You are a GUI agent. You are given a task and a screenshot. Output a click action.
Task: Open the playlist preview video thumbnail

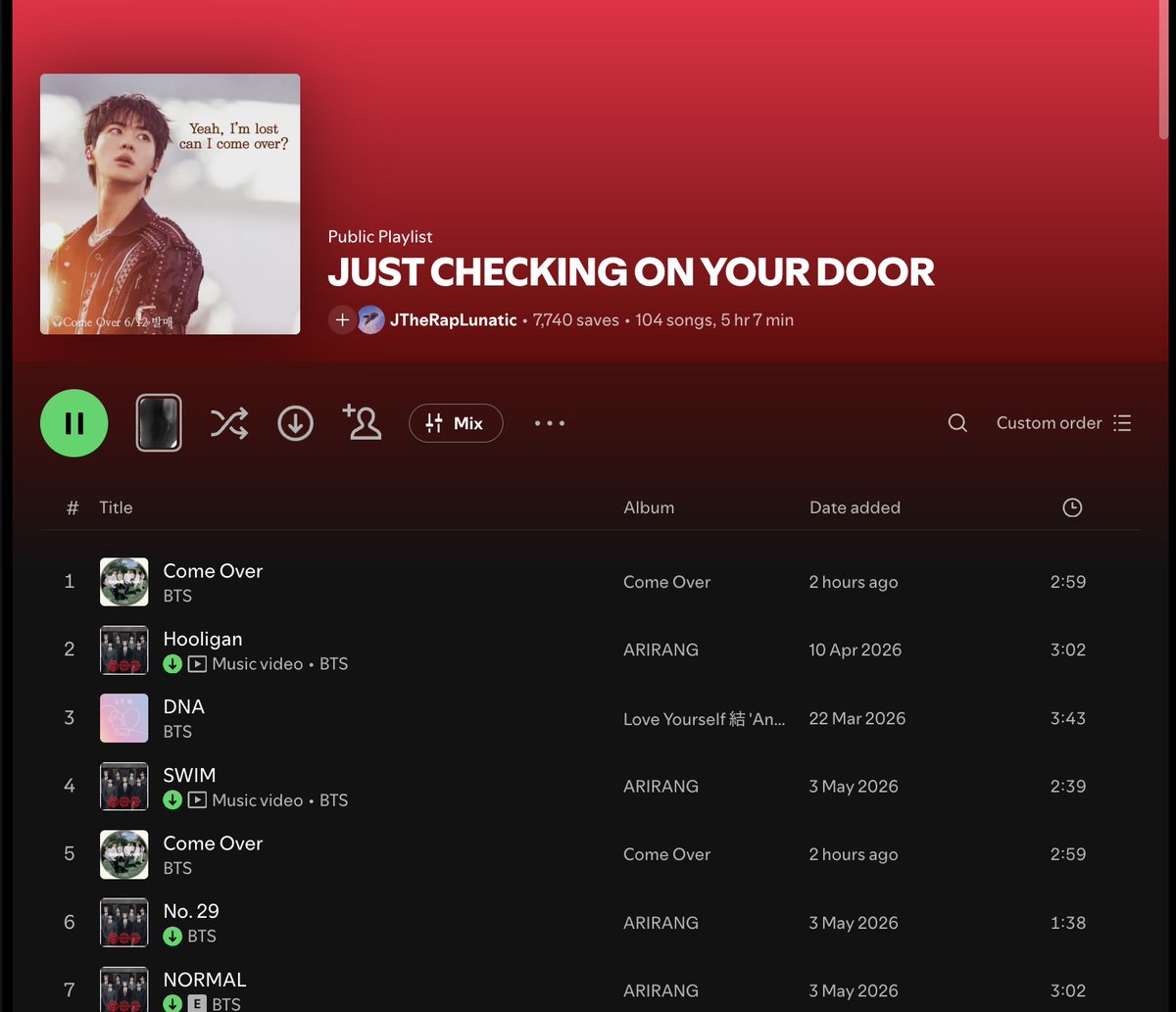(x=159, y=423)
